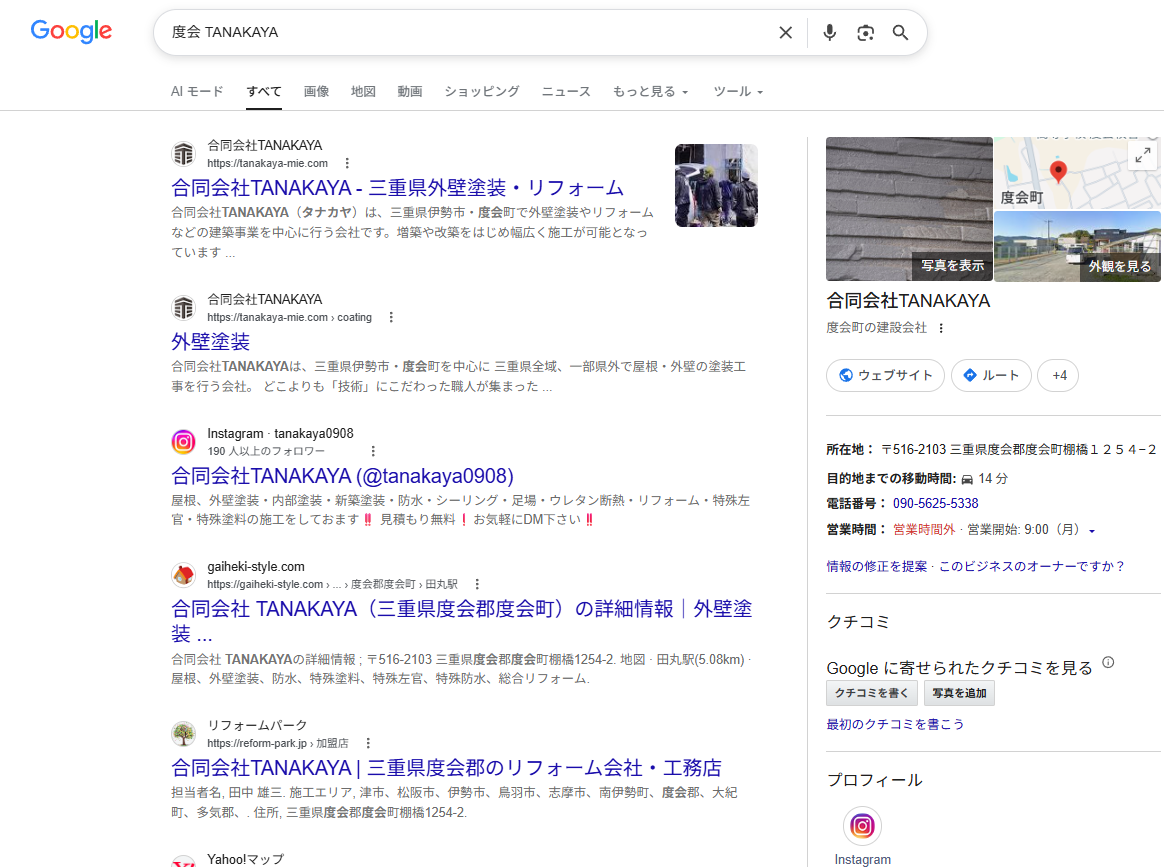Screen dimensions: 1164x867
Task: Click the 写真を追加 button
Action: tap(959, 693)
